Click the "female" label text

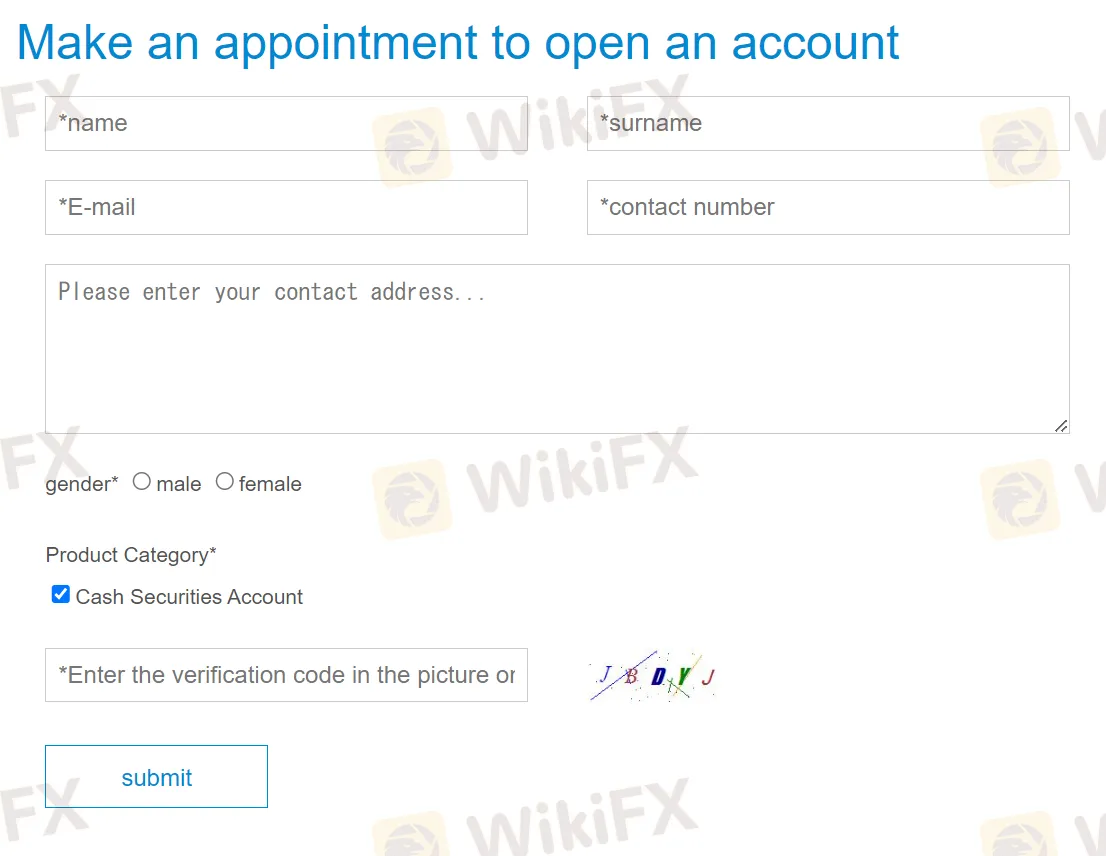tap(270, 484)
